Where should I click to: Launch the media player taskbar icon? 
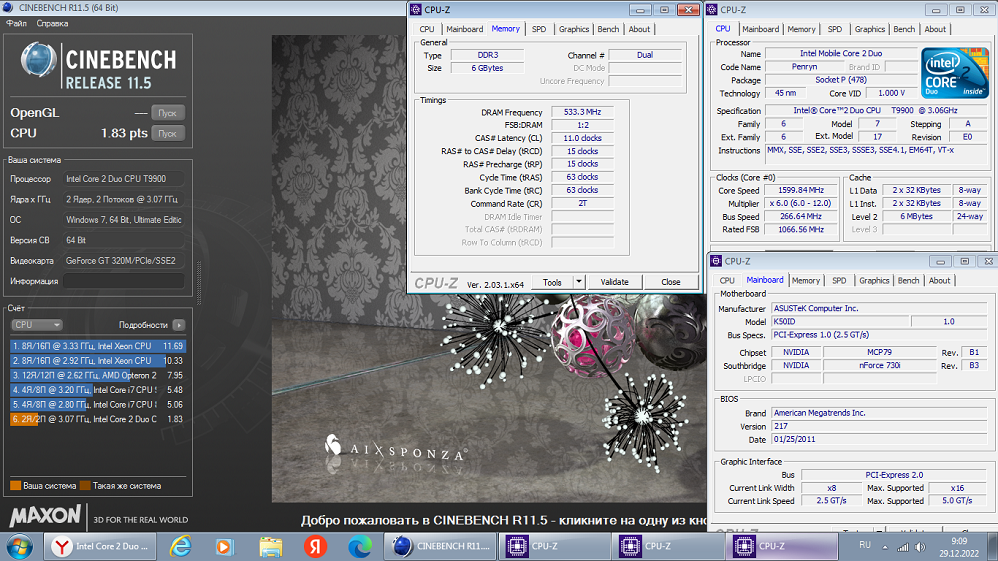click(x=224, y=546)
